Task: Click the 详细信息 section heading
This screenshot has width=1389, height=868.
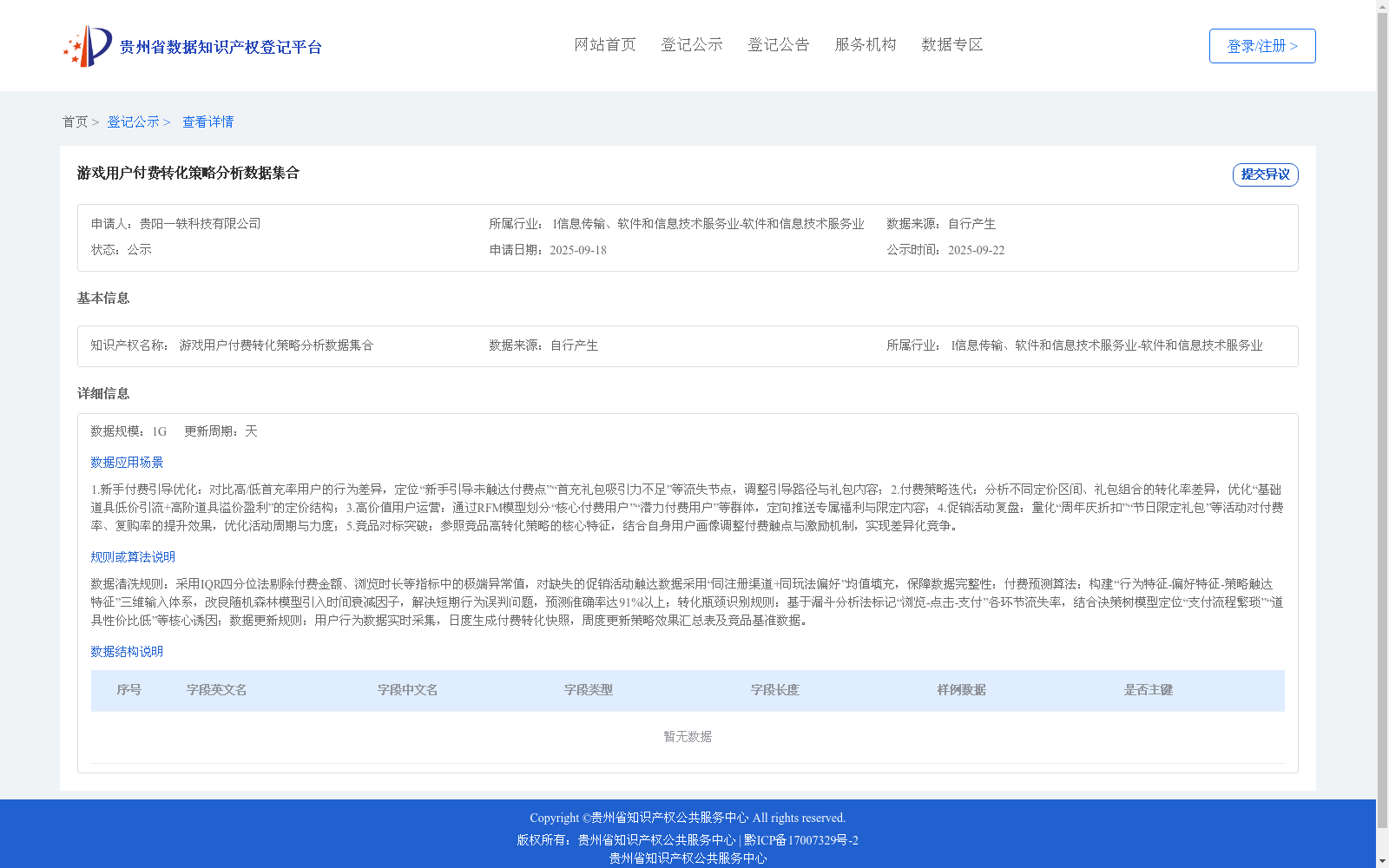Action: [103, 394]
